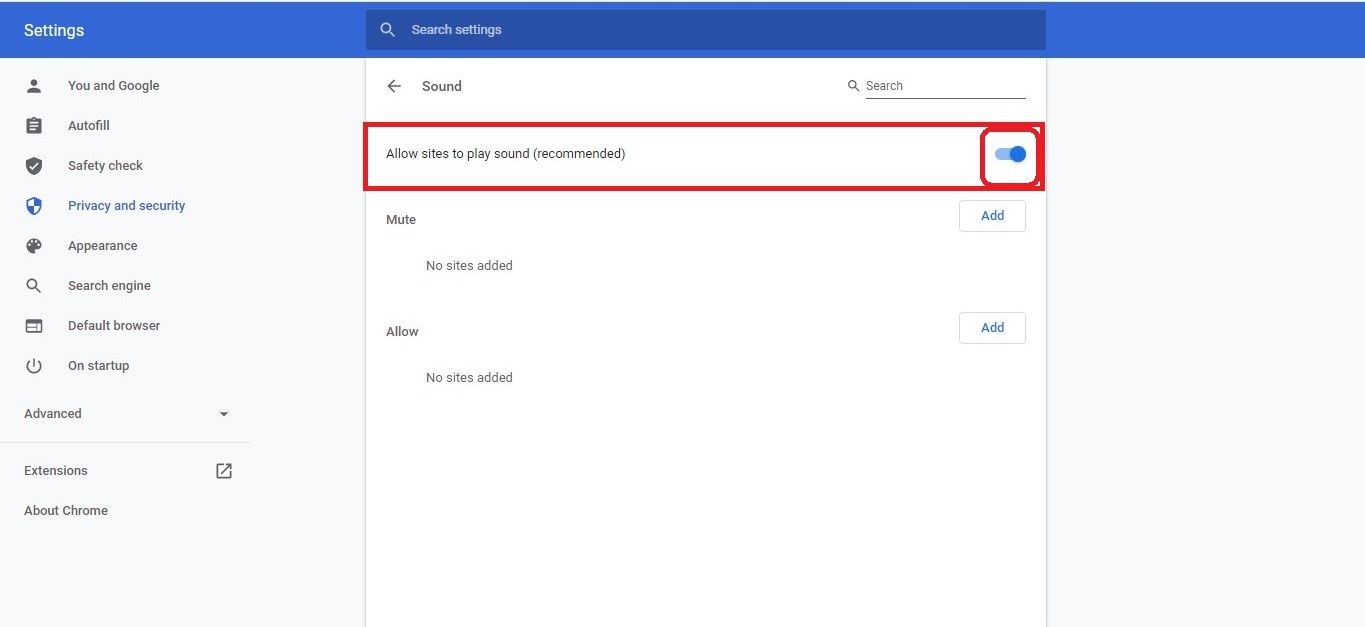Disable allow sites to play sound
The height and width of the screenshot is (627, 1365).
pyautogui.click(x=1008, y=154)
